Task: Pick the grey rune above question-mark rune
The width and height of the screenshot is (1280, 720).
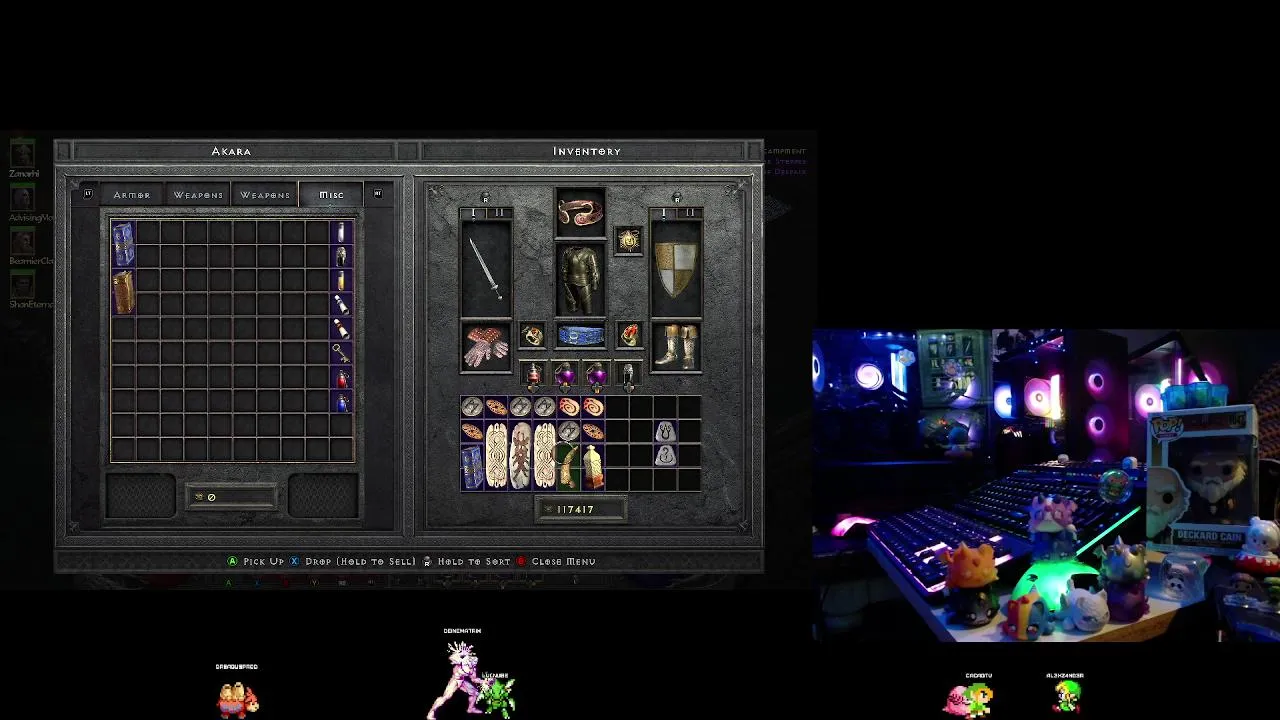Action: click(665, 431)
